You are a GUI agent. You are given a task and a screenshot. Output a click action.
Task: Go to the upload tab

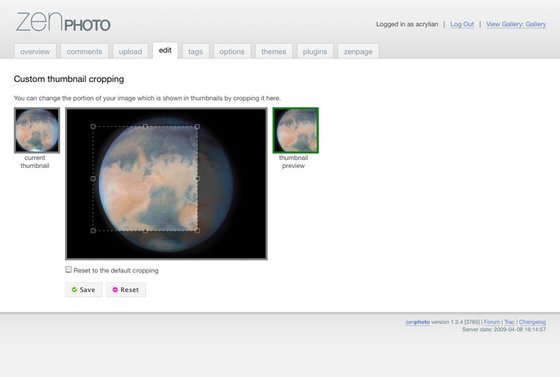(130, 51)
